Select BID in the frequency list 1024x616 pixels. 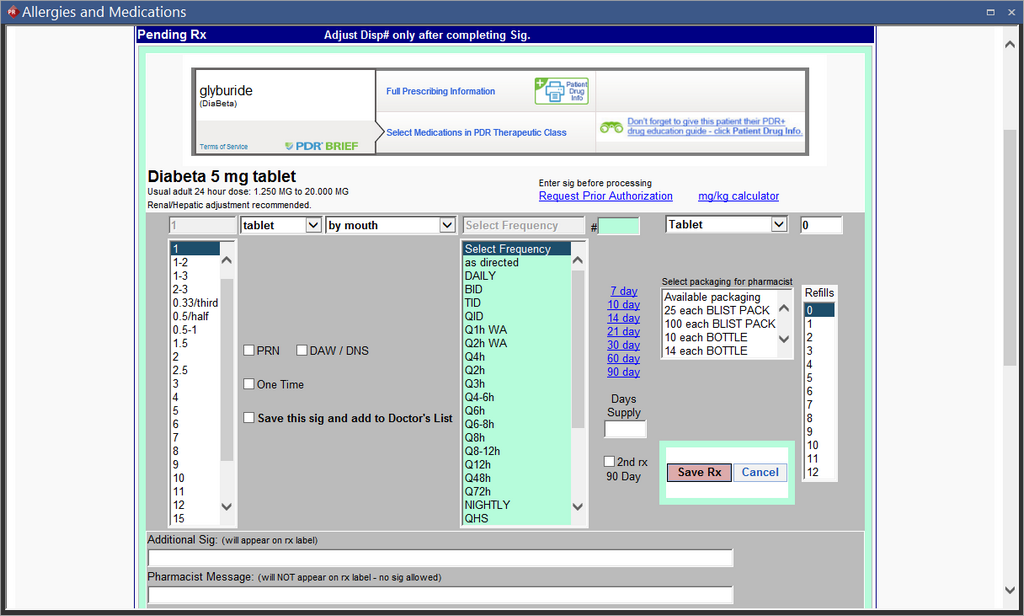[x=473, y=290]
